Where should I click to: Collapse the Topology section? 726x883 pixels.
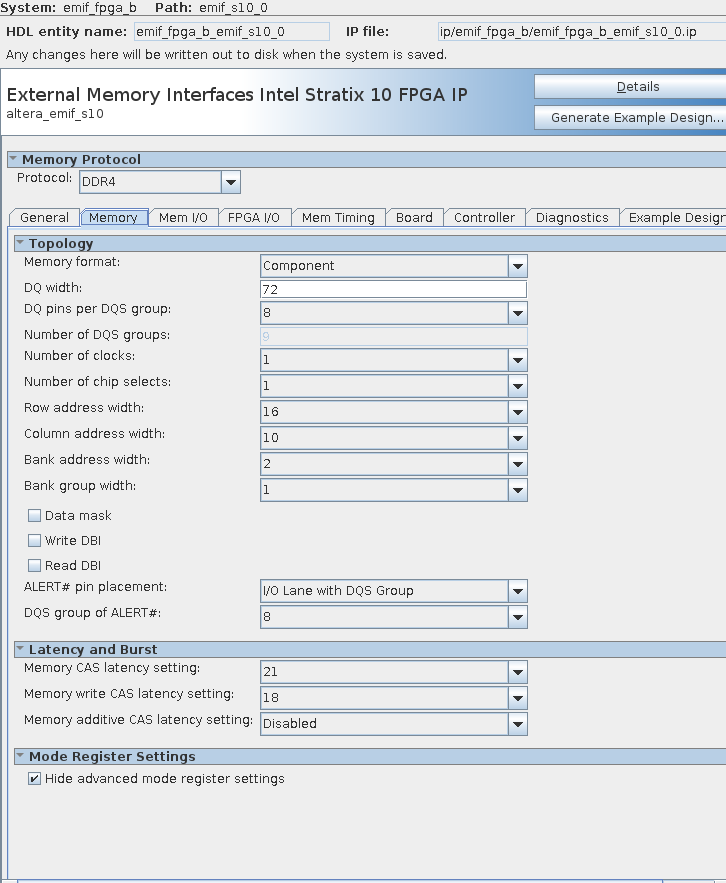coord(20,243)
